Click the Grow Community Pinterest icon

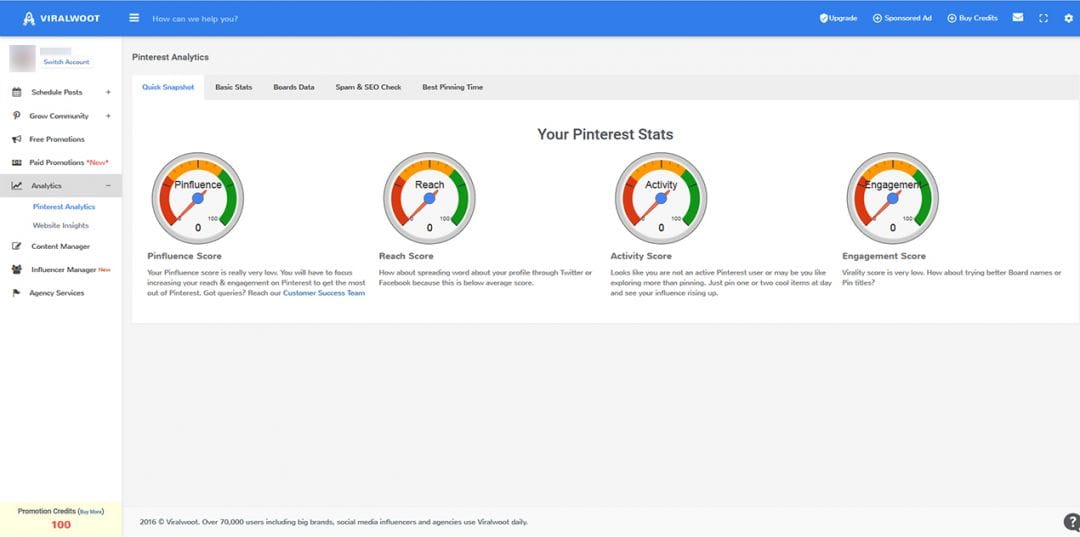[17, 116]
